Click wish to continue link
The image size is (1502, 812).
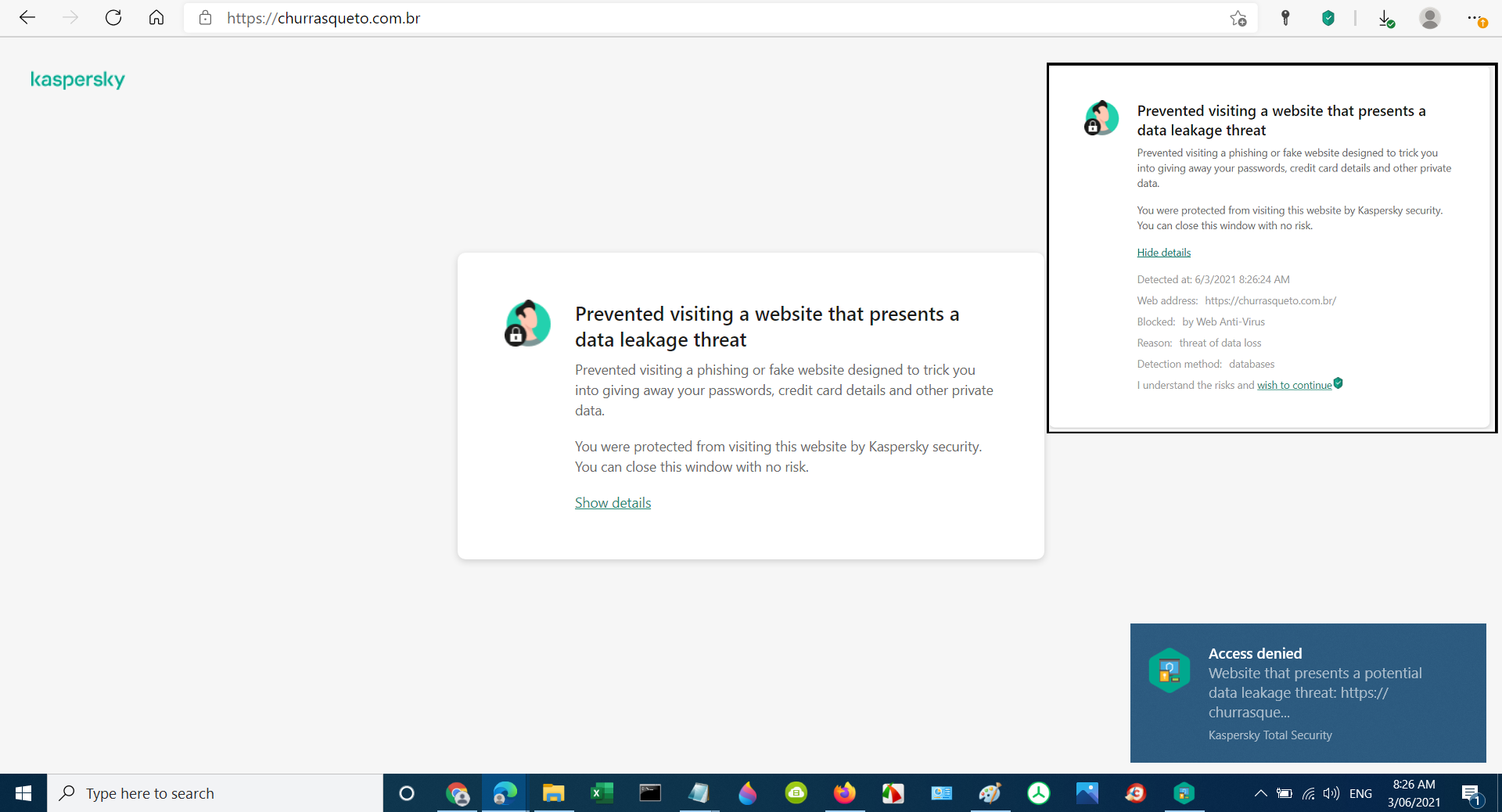tap(1294, 385)
